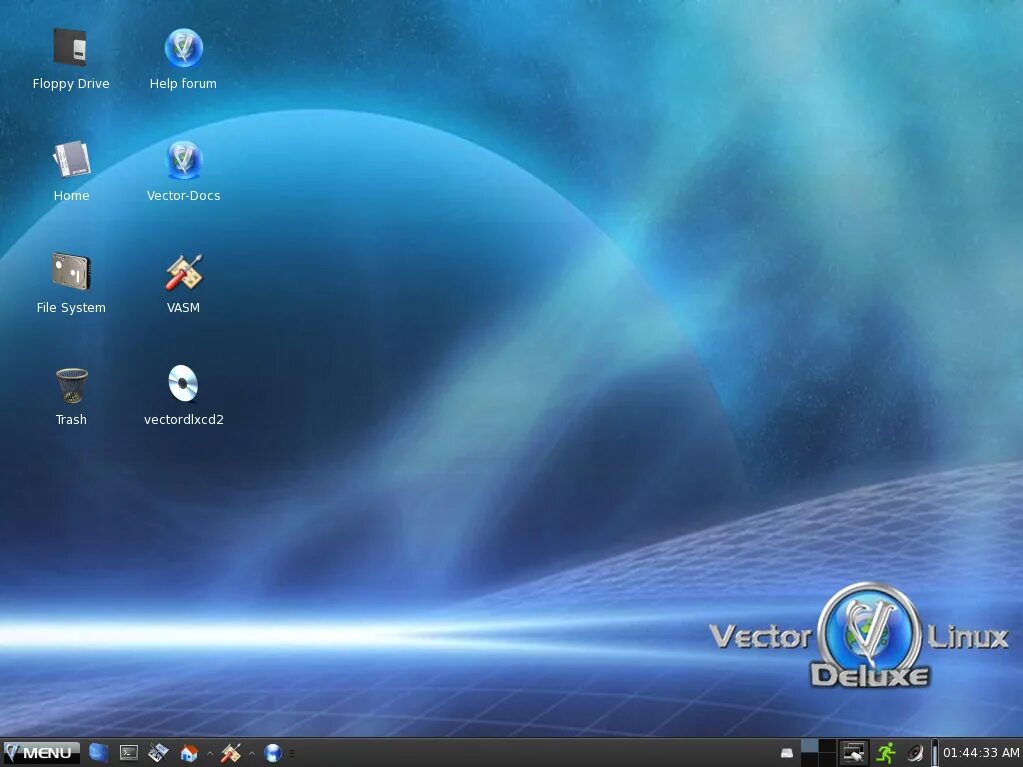Click the clock showing 01:44:33 AM
1023x767 pixels.
(981, 753)
